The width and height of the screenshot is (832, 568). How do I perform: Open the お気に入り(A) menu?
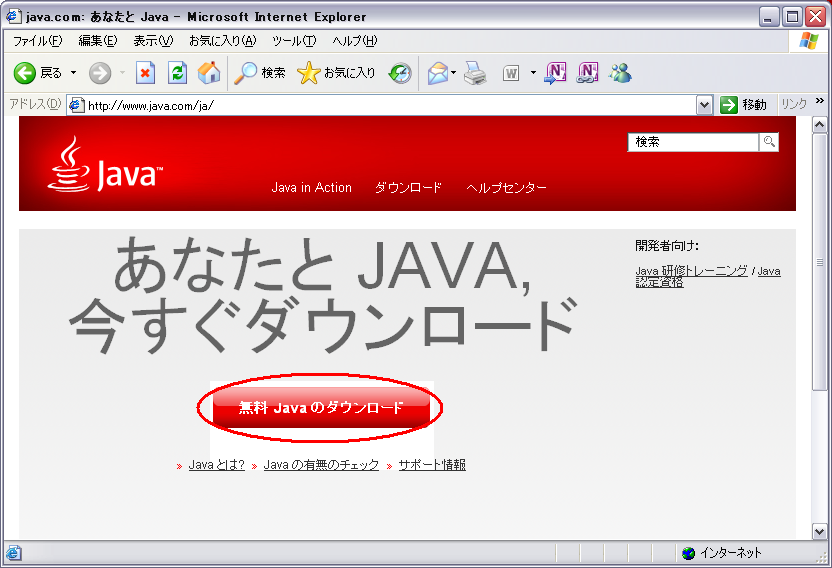(222, 41)
